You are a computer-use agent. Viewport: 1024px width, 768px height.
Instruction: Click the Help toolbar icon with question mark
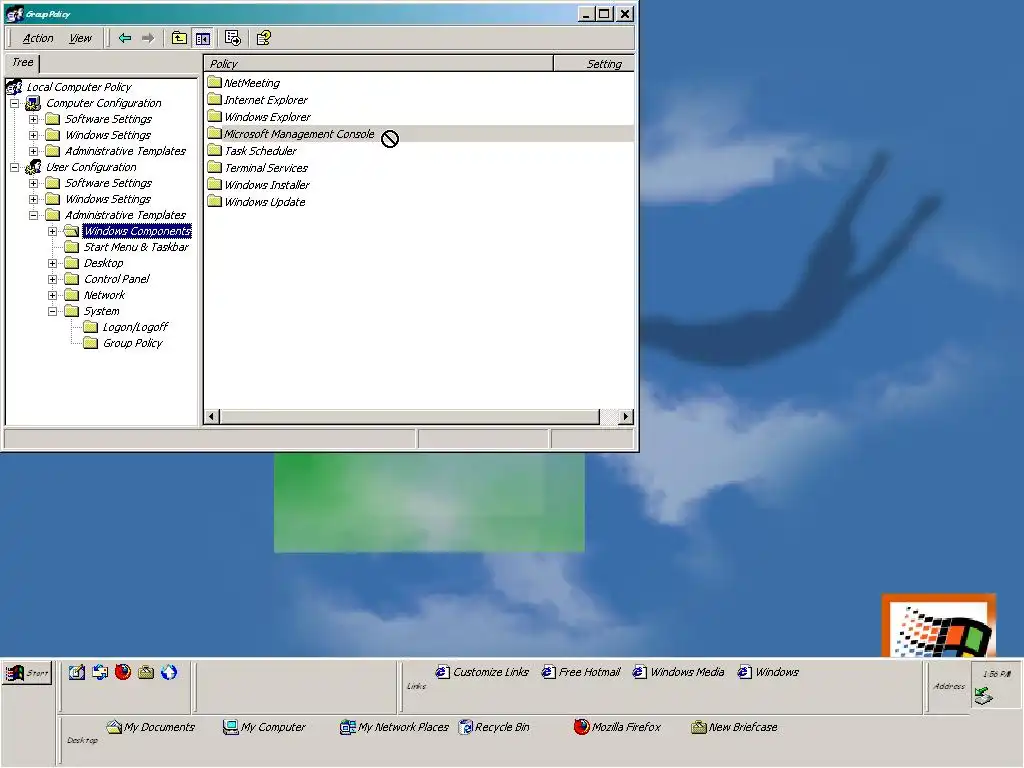(x=264, y=39)
